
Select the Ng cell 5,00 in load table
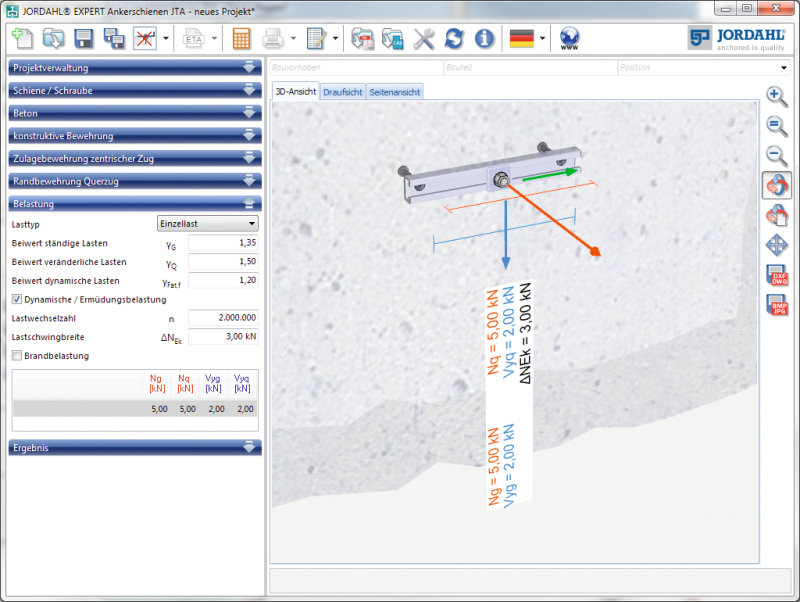pos(158,409)
